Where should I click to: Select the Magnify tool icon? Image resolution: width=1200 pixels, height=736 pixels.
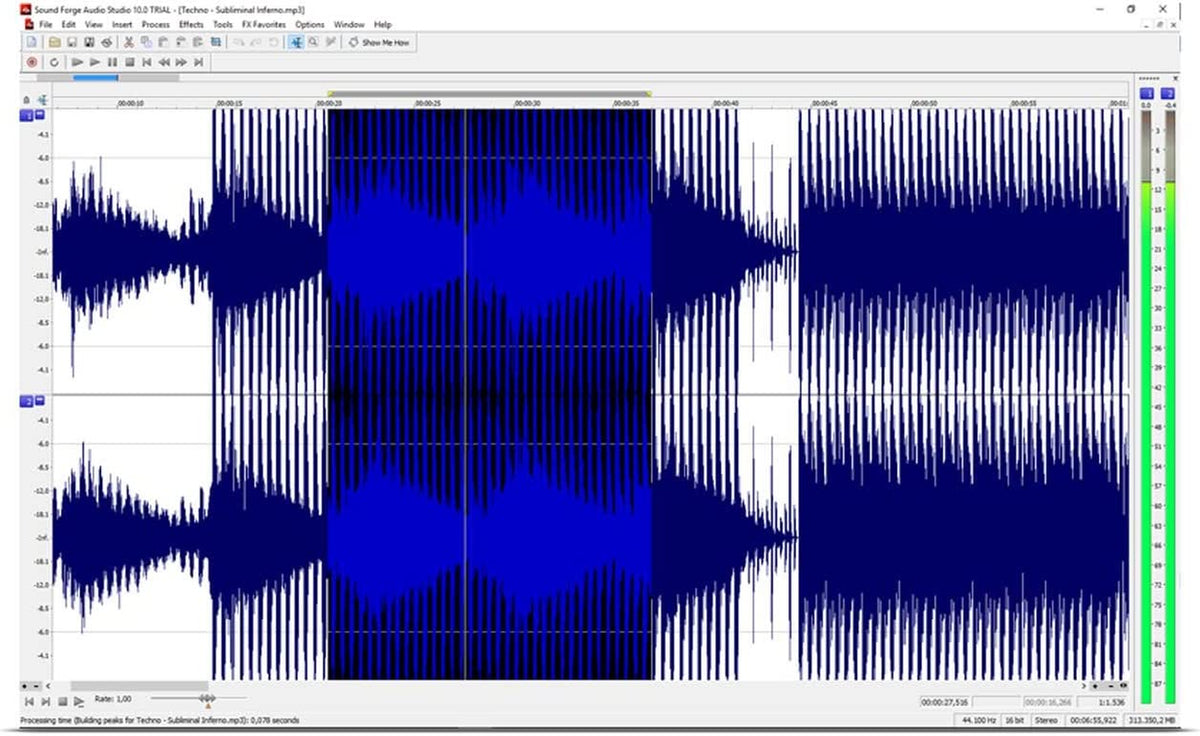point(313,42)
